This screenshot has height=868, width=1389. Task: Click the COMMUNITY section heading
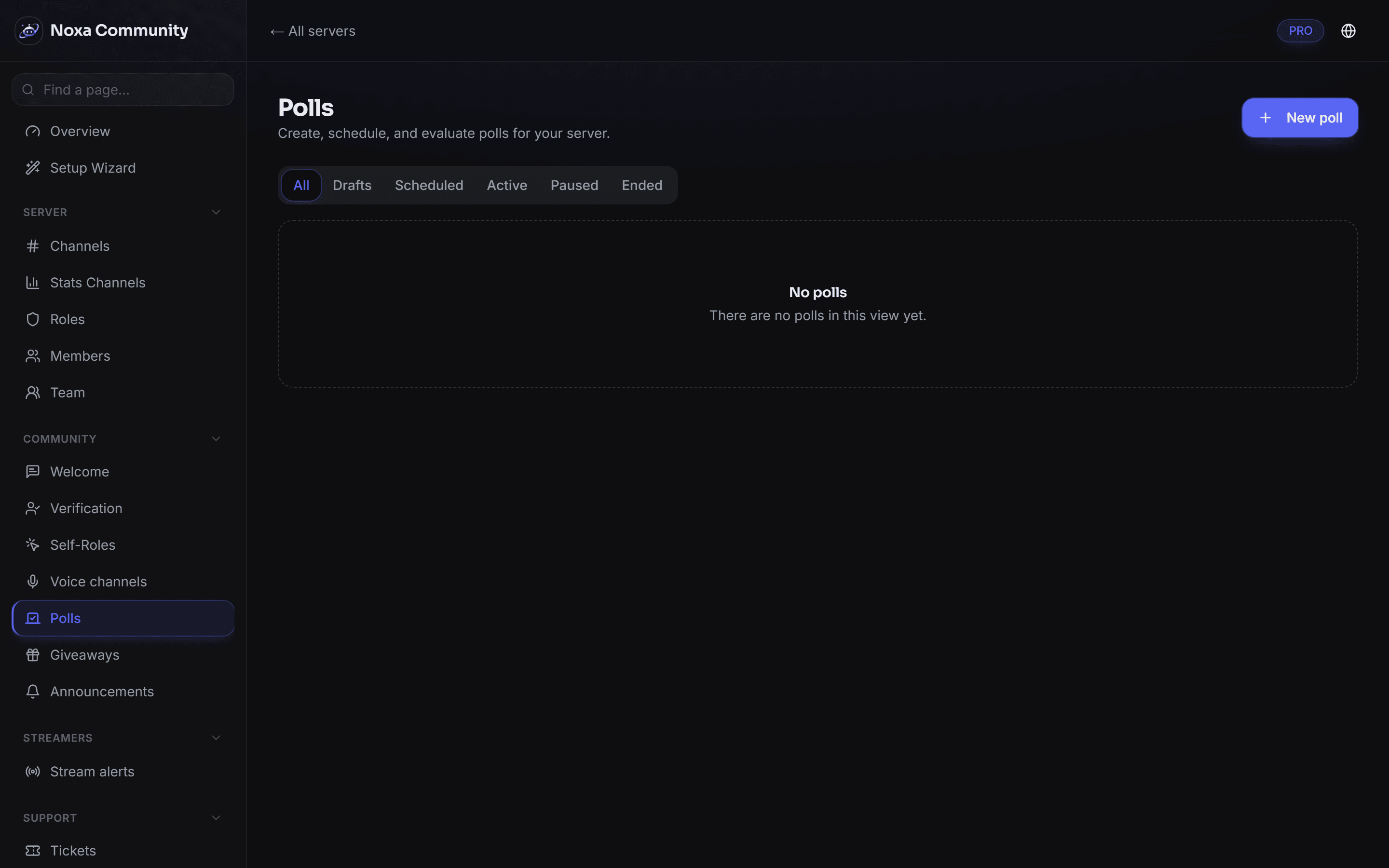(x=60, y=440)
